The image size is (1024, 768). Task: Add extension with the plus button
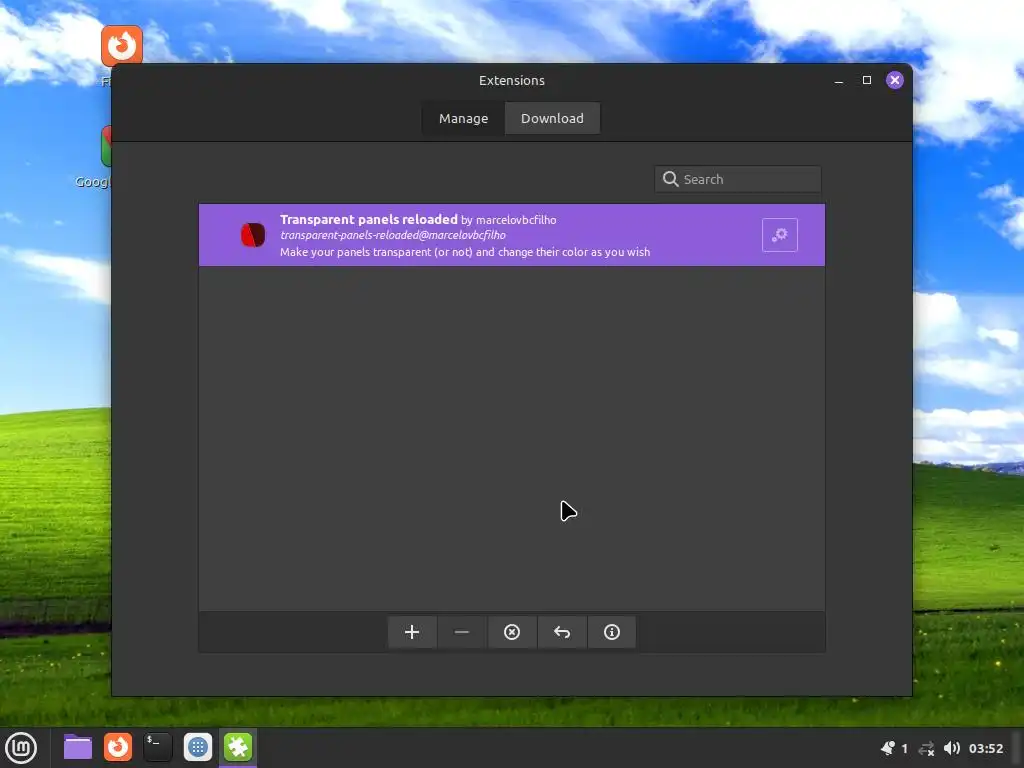tap(412, 632)
